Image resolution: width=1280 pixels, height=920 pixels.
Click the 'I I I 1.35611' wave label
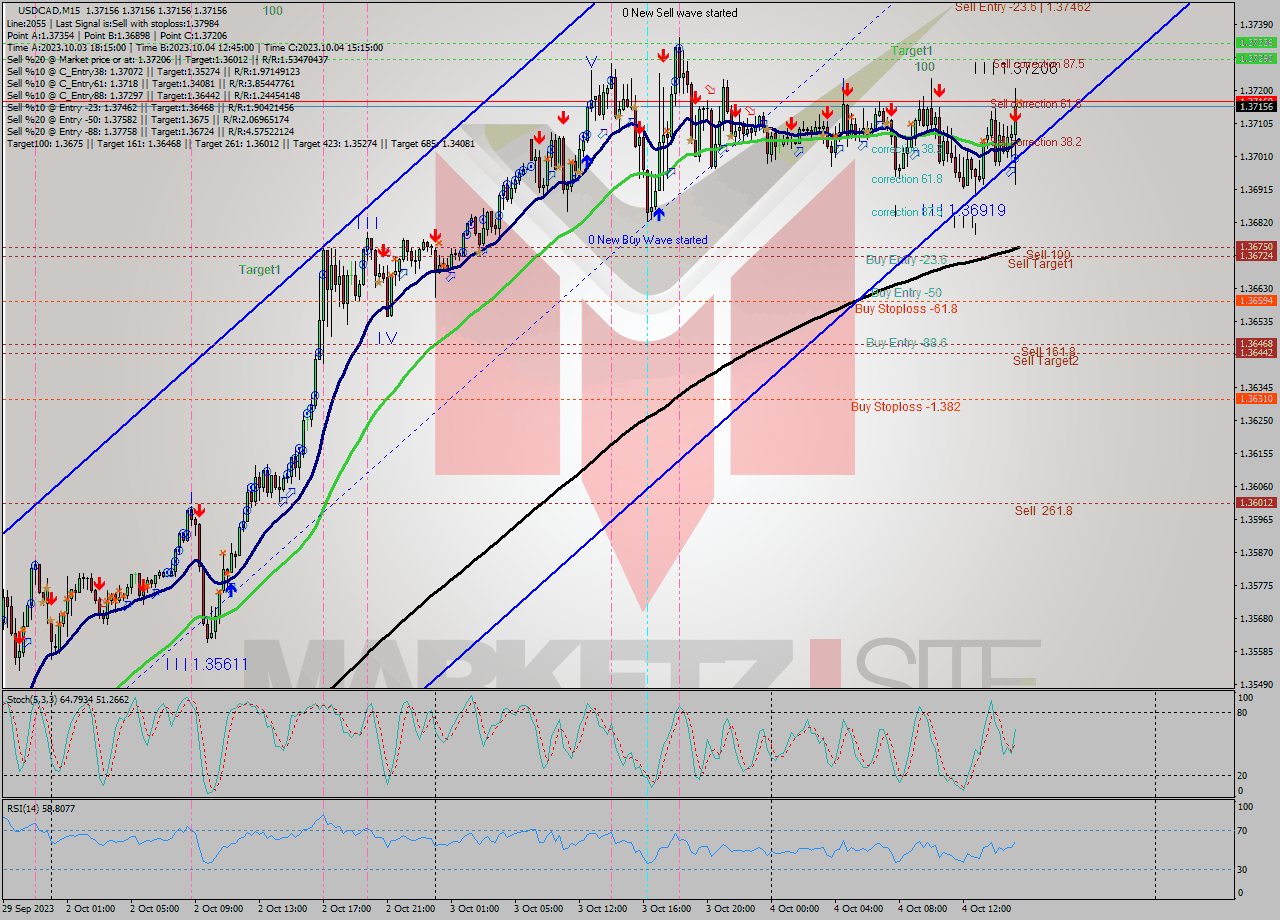click(206, 664)
